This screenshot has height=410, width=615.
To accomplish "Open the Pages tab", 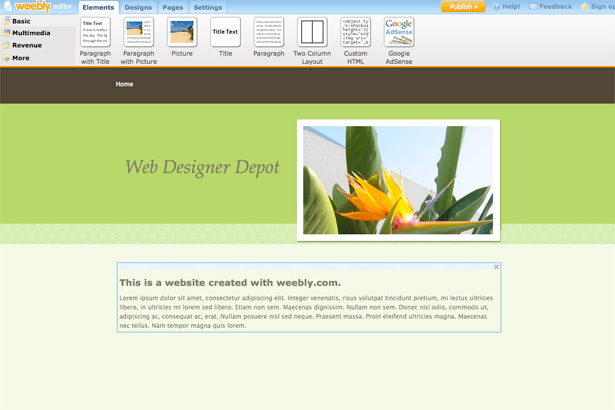I will (x=172, y=7).
